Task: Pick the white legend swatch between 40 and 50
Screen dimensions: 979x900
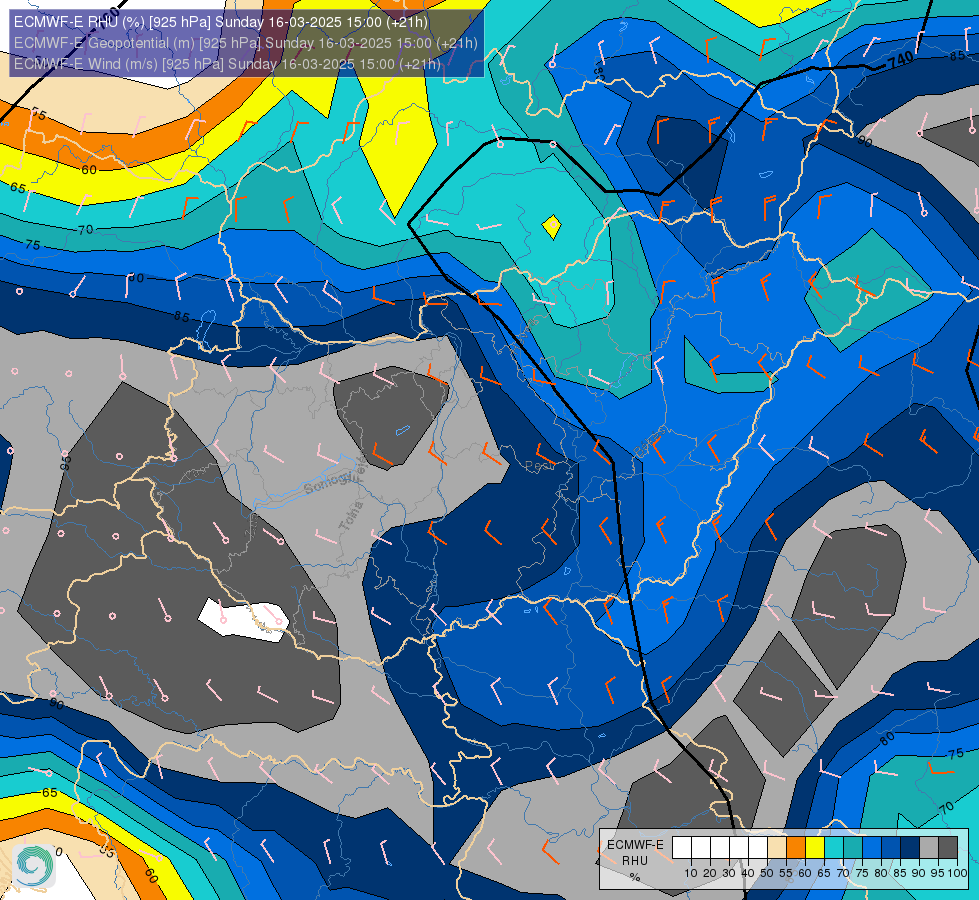Action: (758, 848)
